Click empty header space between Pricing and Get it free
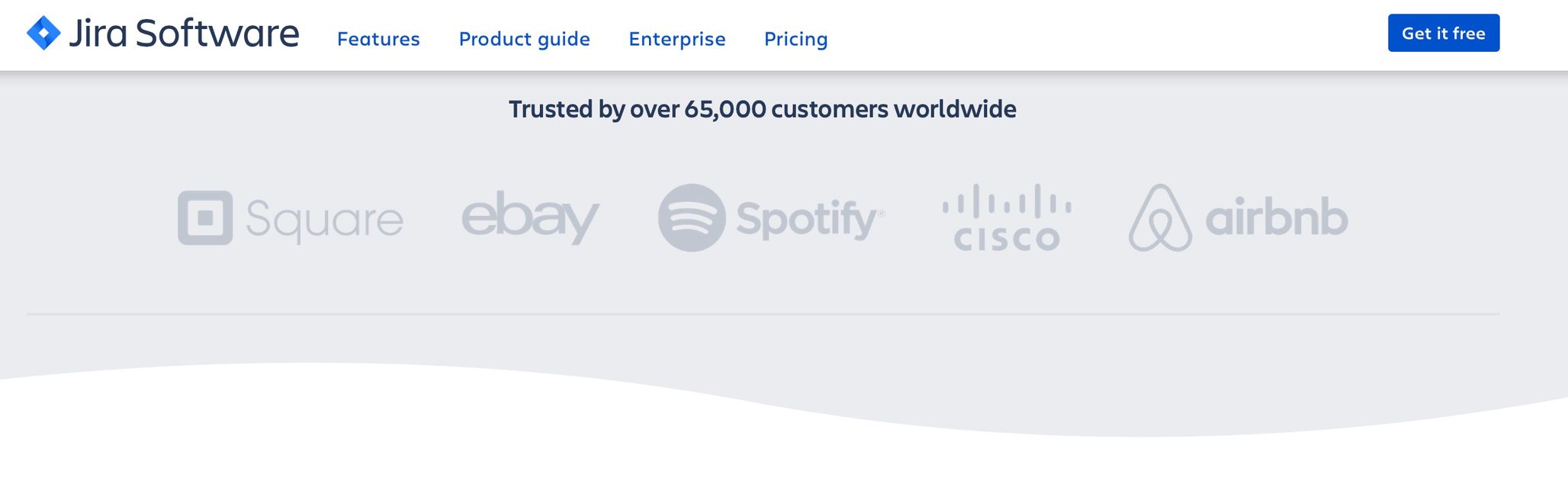The height and width of the screenshot is (482, 1568). pyautogui.click(x=1106, y=35)
